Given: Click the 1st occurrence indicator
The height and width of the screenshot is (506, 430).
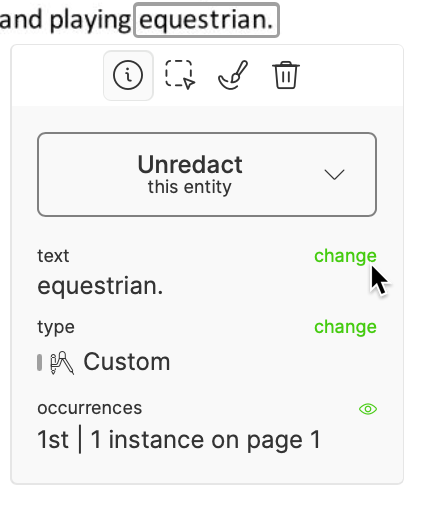Looking at the screenshot, I should tap(53, 440).
